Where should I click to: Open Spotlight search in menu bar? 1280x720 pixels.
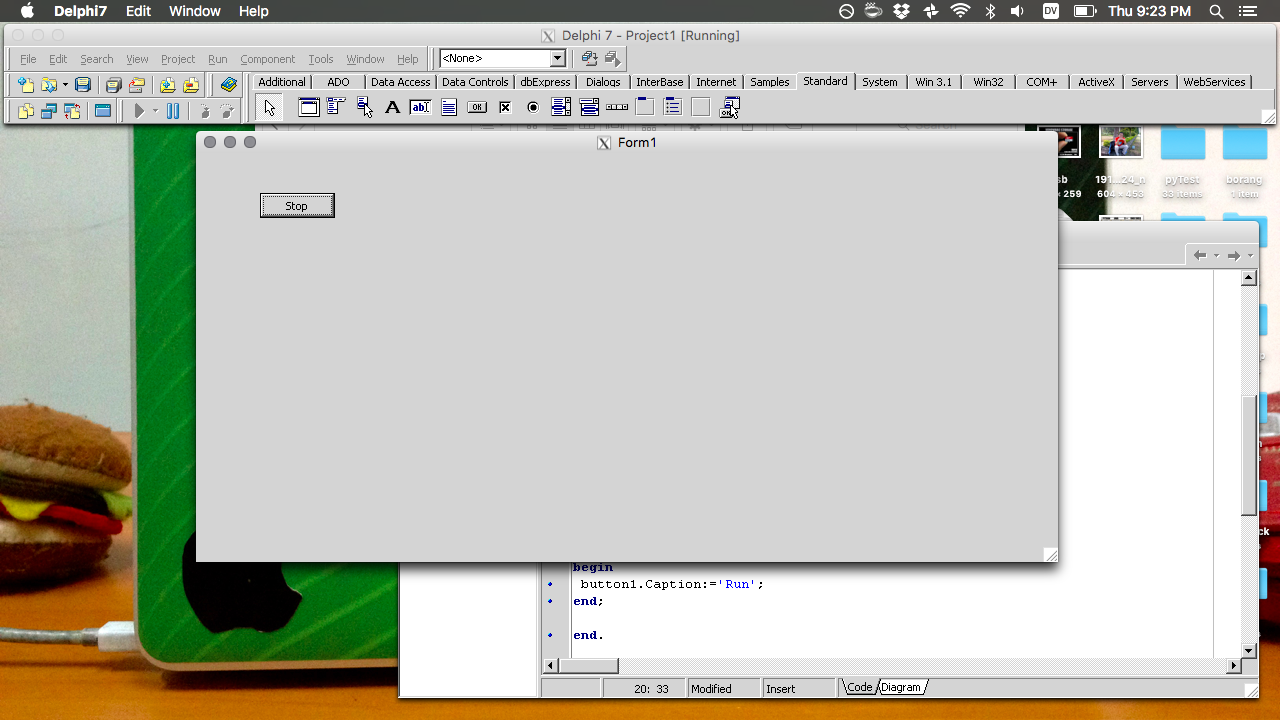(1216, 11)
